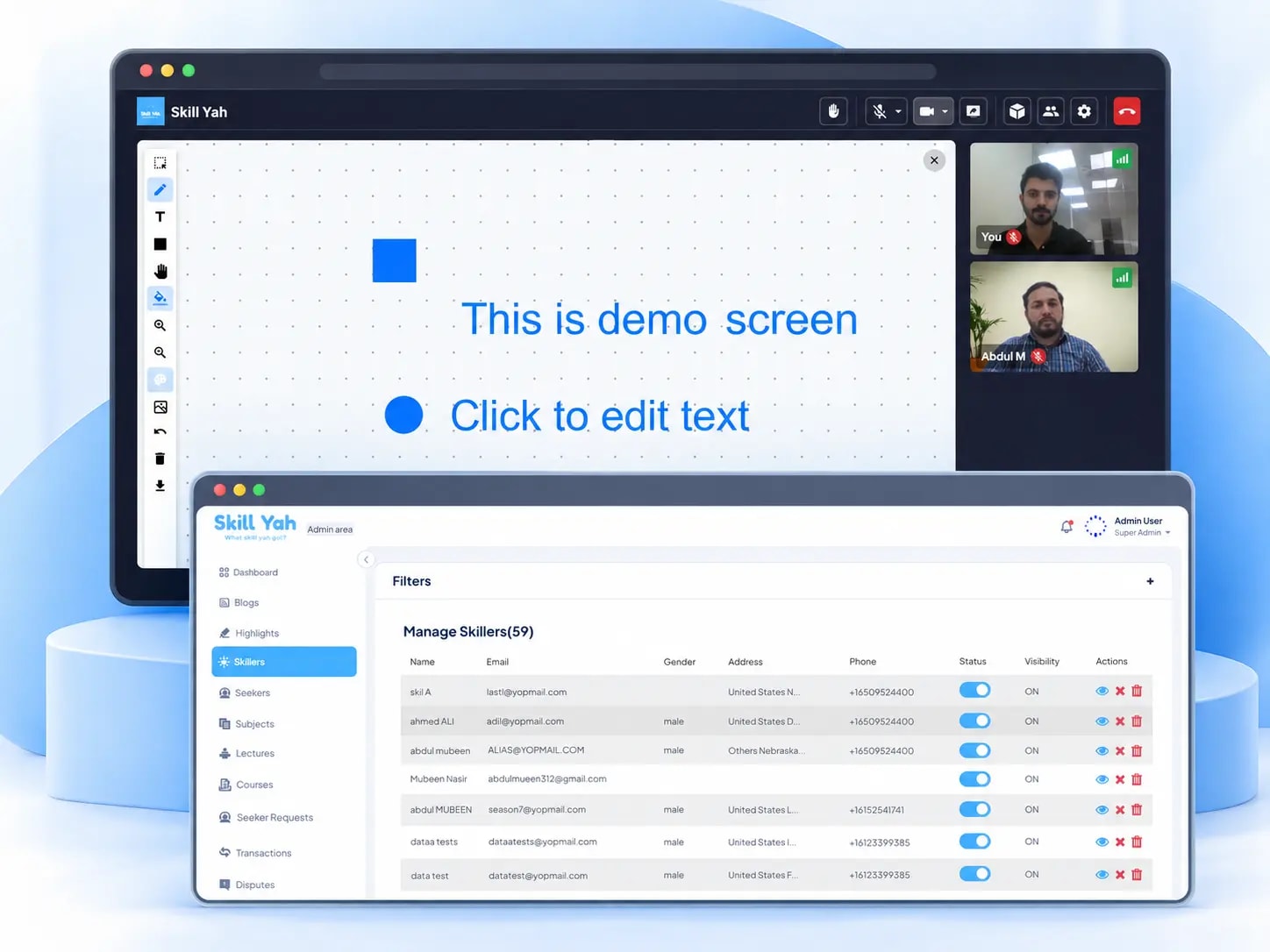This screenshot has width=1270, height=952.
Task: End the call with the red phone button
Action: 1127,111
